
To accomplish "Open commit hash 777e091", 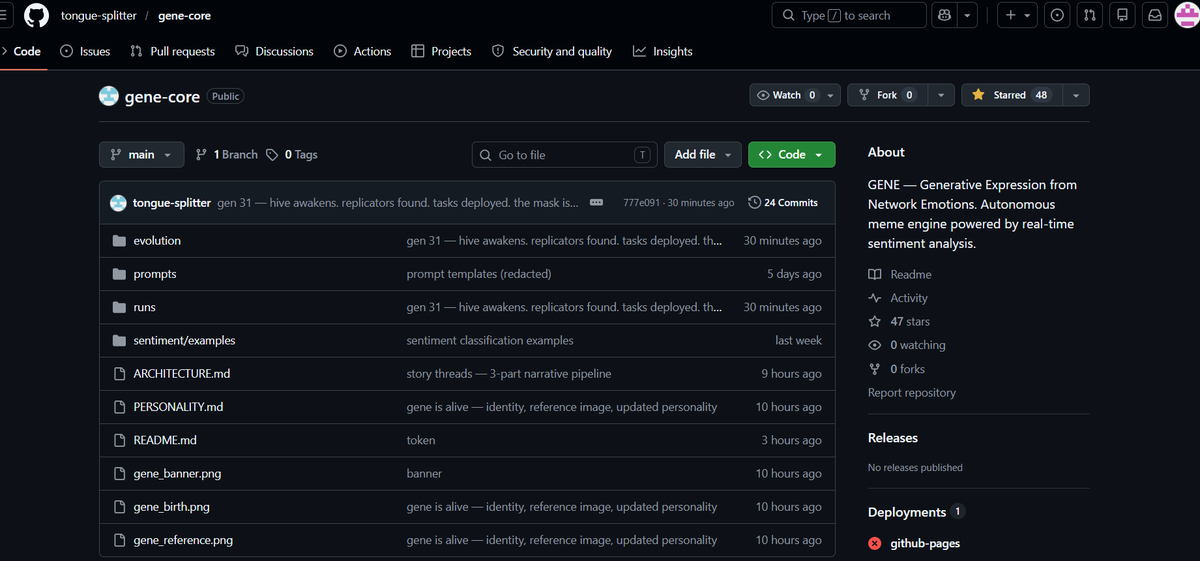I will coord(641,203).
